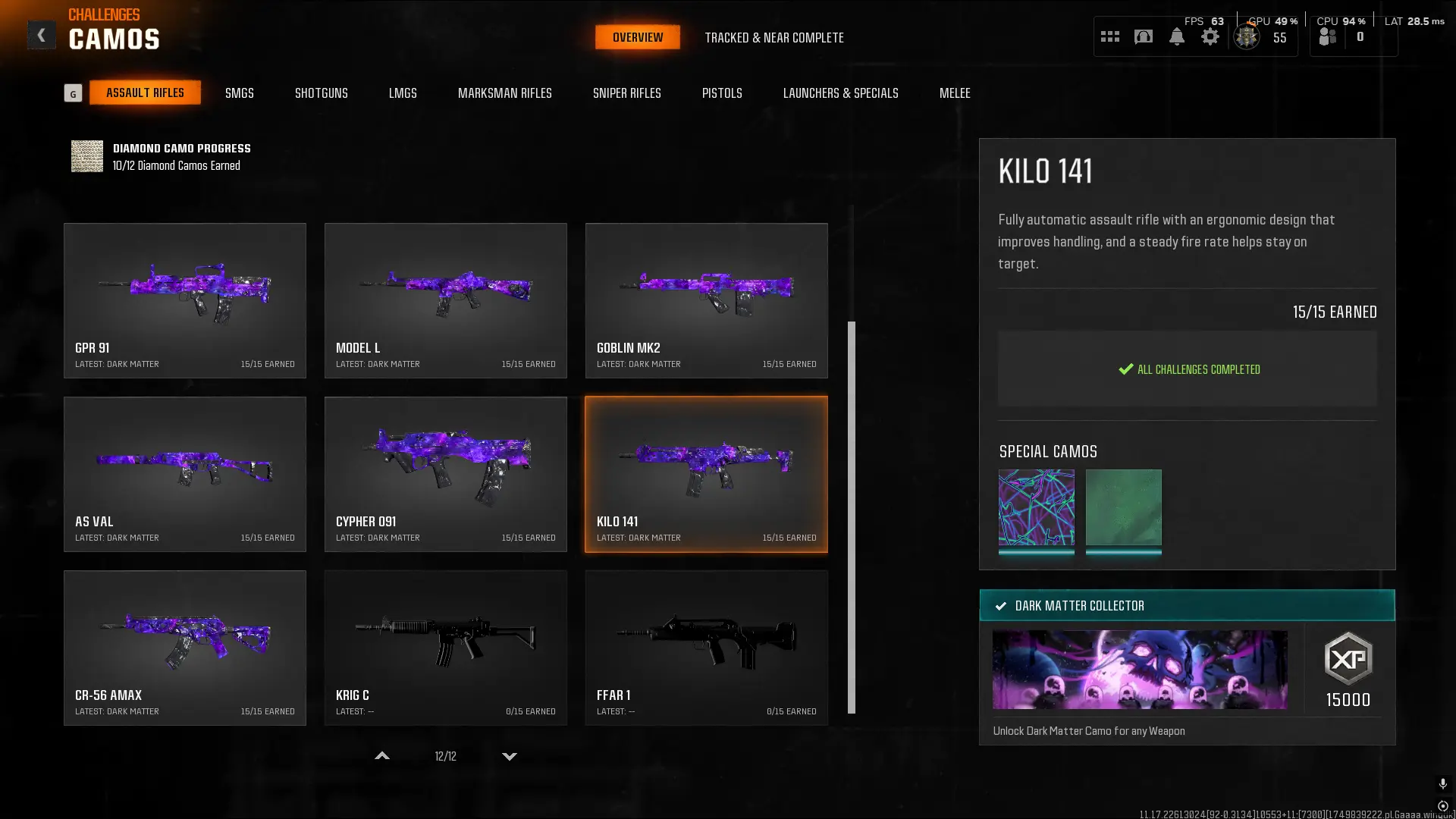1456x819 pixels.
Task: Go to next page with down chevron
Action: [510, 756]
